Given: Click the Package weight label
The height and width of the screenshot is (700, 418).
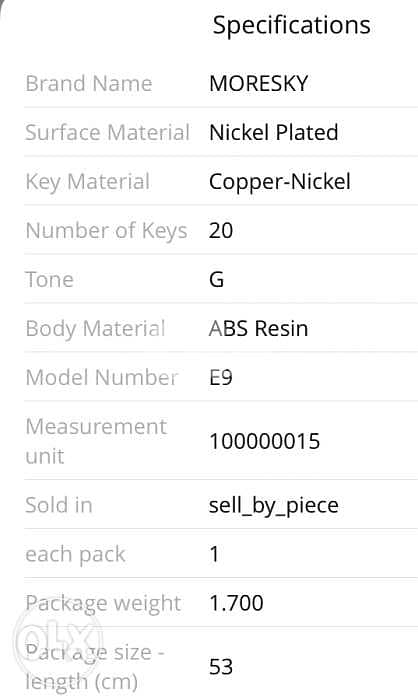Looking at the screenshot, I should pos(103,604).
